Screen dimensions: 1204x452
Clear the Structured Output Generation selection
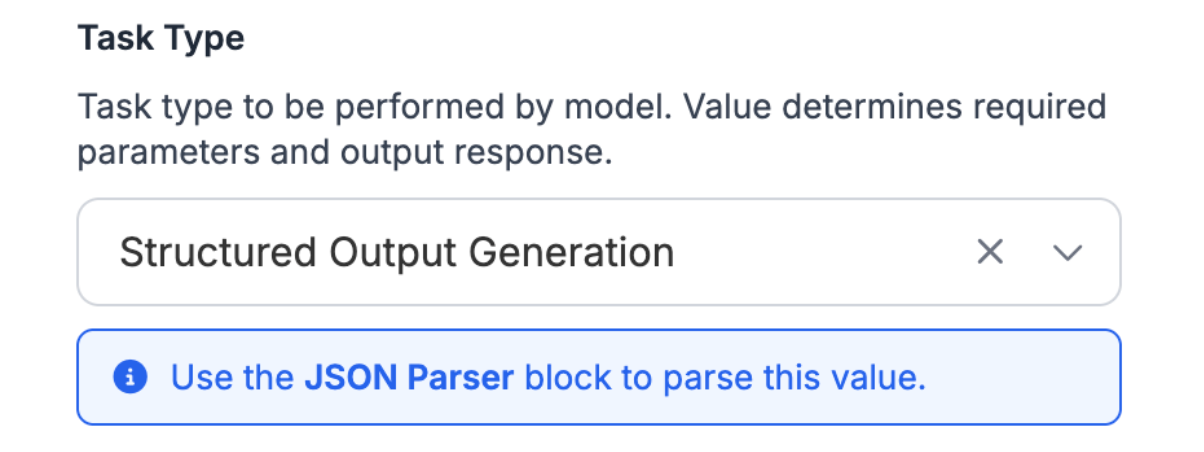[989, 253]
